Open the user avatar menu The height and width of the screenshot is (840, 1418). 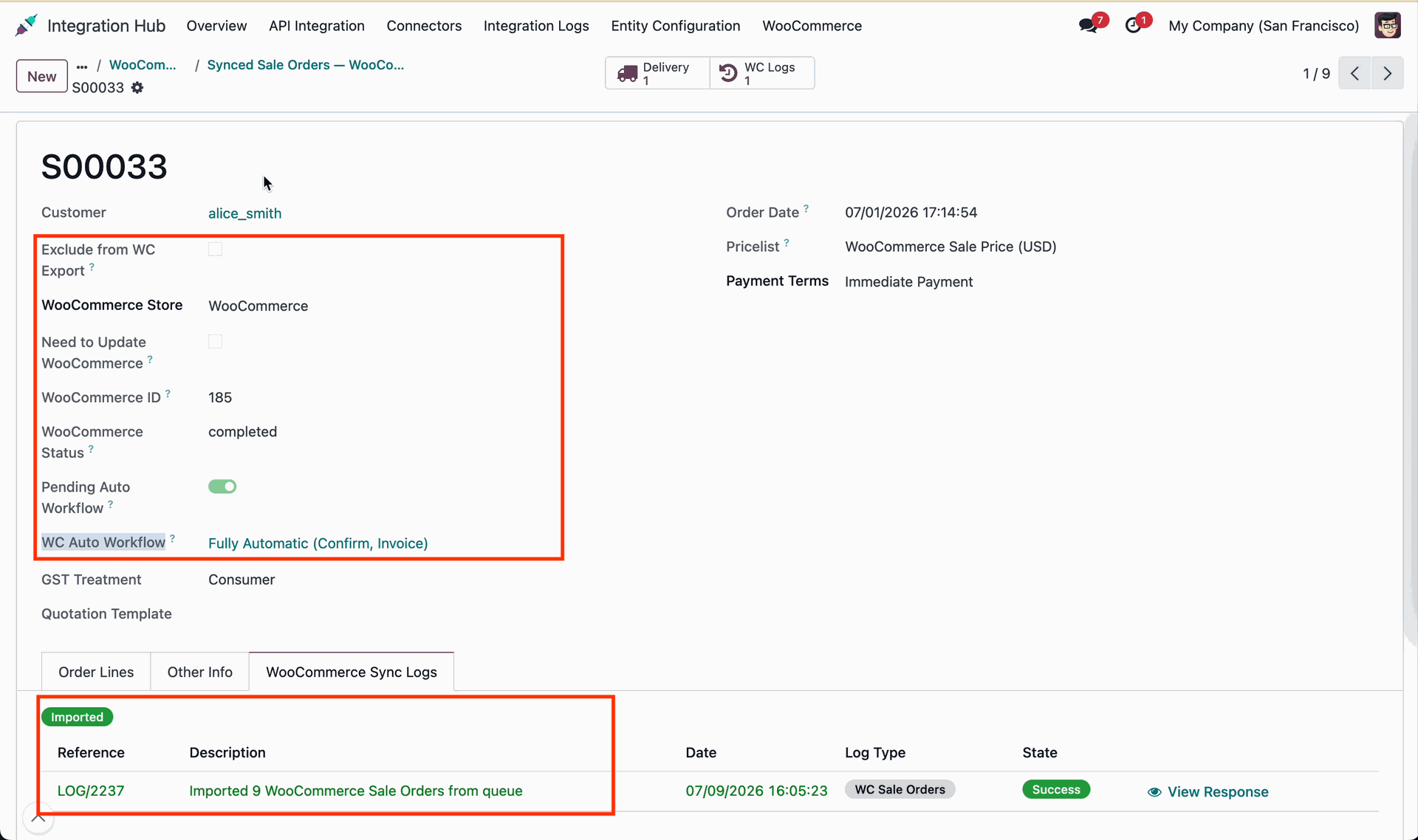[1388, 25]
